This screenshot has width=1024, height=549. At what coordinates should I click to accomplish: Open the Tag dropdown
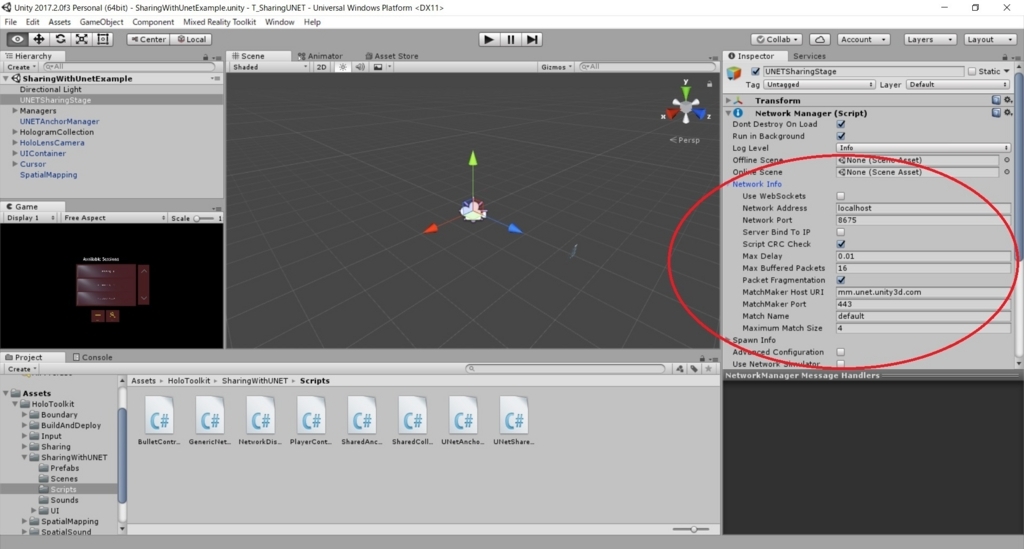(819, 84)
